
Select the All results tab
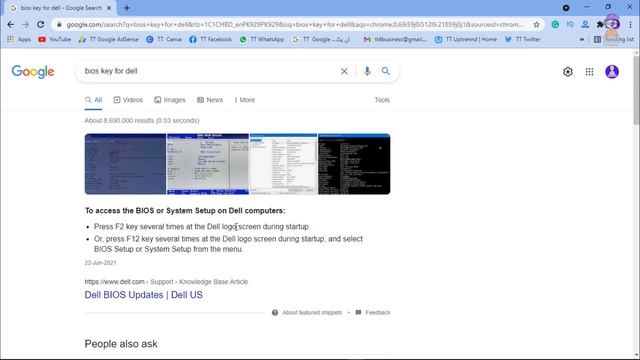click(93, 100)
